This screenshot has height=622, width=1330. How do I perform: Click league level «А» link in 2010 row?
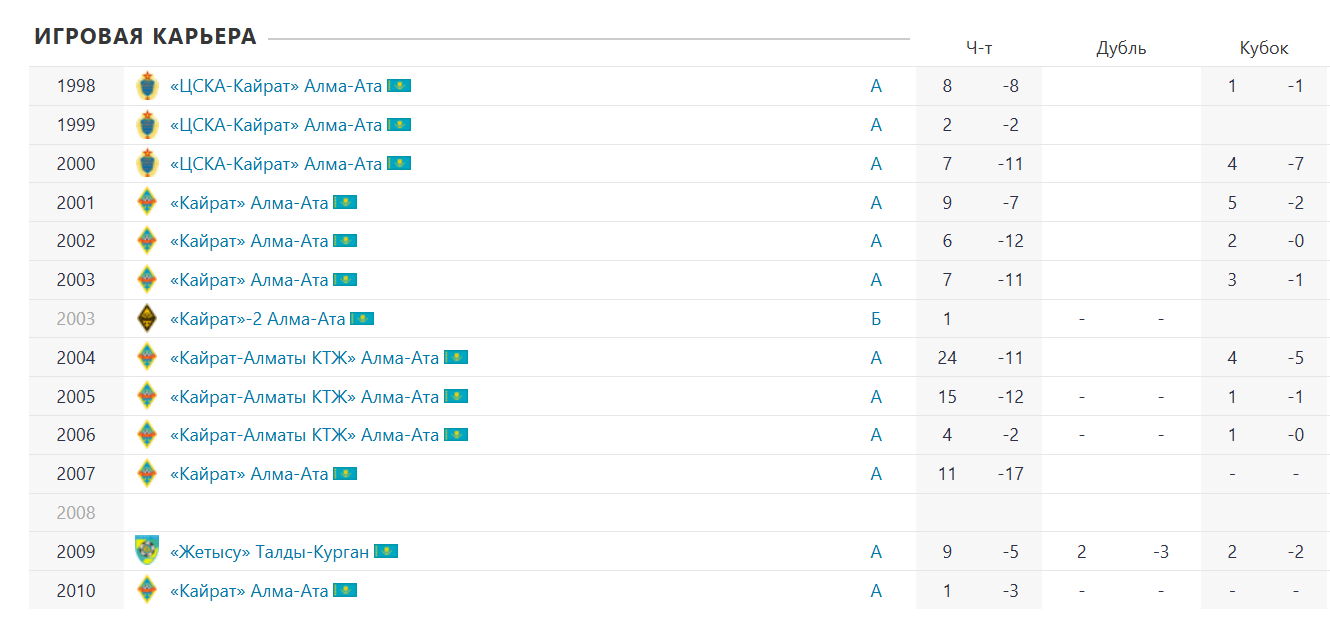(876, 591)
